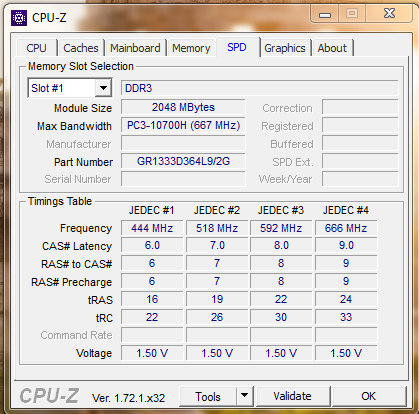This screenshot has height=414, width=419.
Task: Switch to the Caches tab
Action: tap(81, 48)
